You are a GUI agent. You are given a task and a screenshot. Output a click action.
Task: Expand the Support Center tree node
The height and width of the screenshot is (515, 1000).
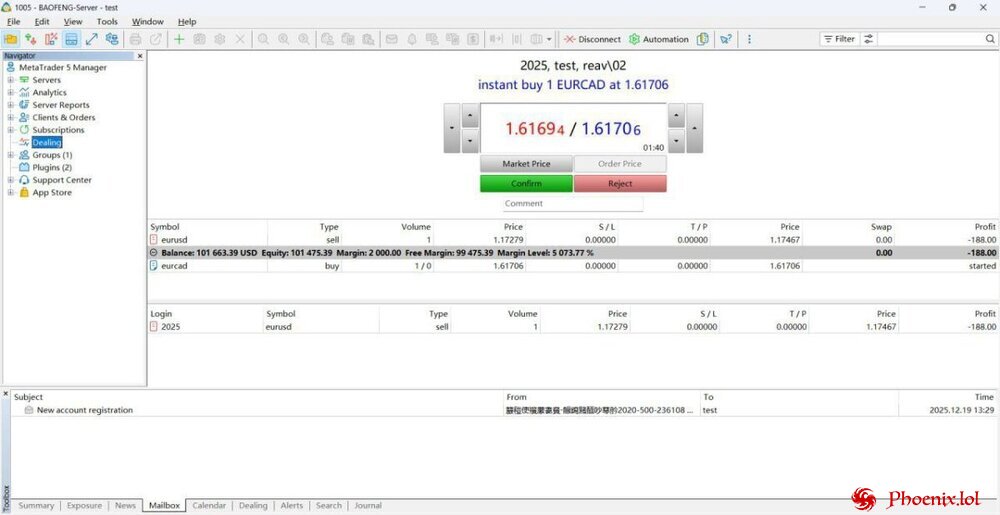pyautogui.click(x=10, y=180)
